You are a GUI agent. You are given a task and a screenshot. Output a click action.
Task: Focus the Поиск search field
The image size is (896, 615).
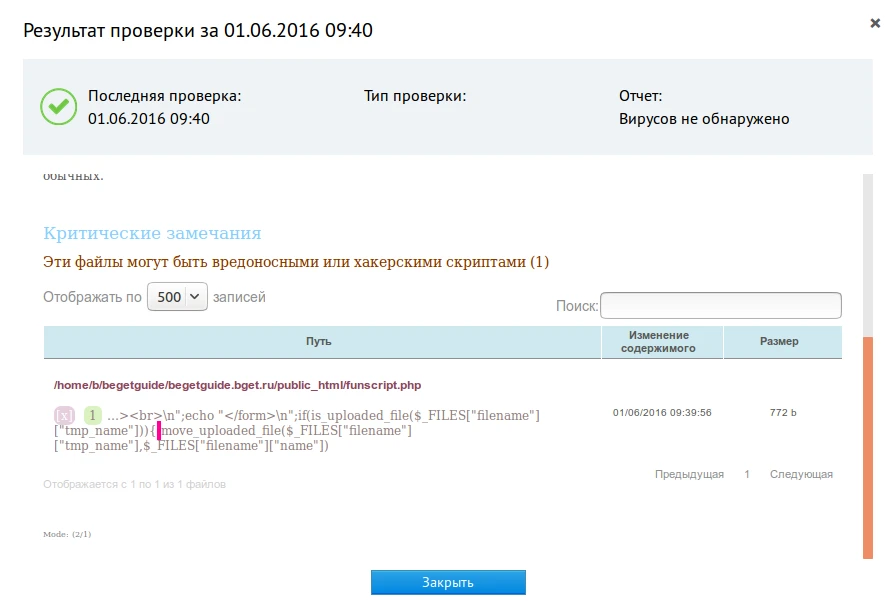[x=720, y=305]
